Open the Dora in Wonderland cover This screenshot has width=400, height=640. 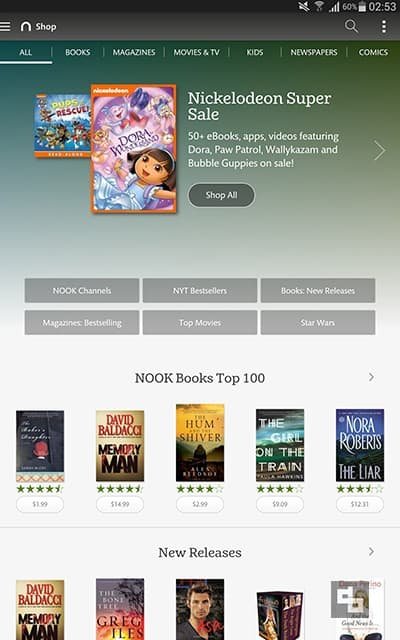[134, 149]
